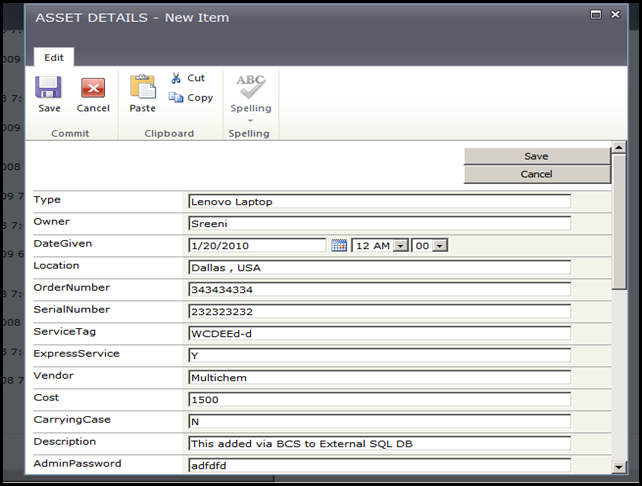Click the Type field with Lenovo Laptop
This screenshot has width=642, height=486.
[x=380, y=201]
